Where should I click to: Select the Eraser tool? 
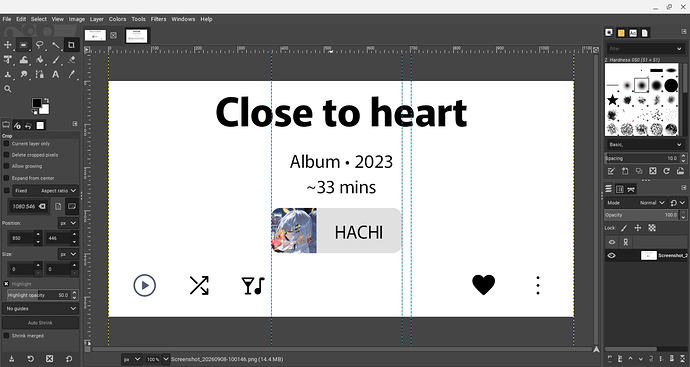tap(71, 60)
